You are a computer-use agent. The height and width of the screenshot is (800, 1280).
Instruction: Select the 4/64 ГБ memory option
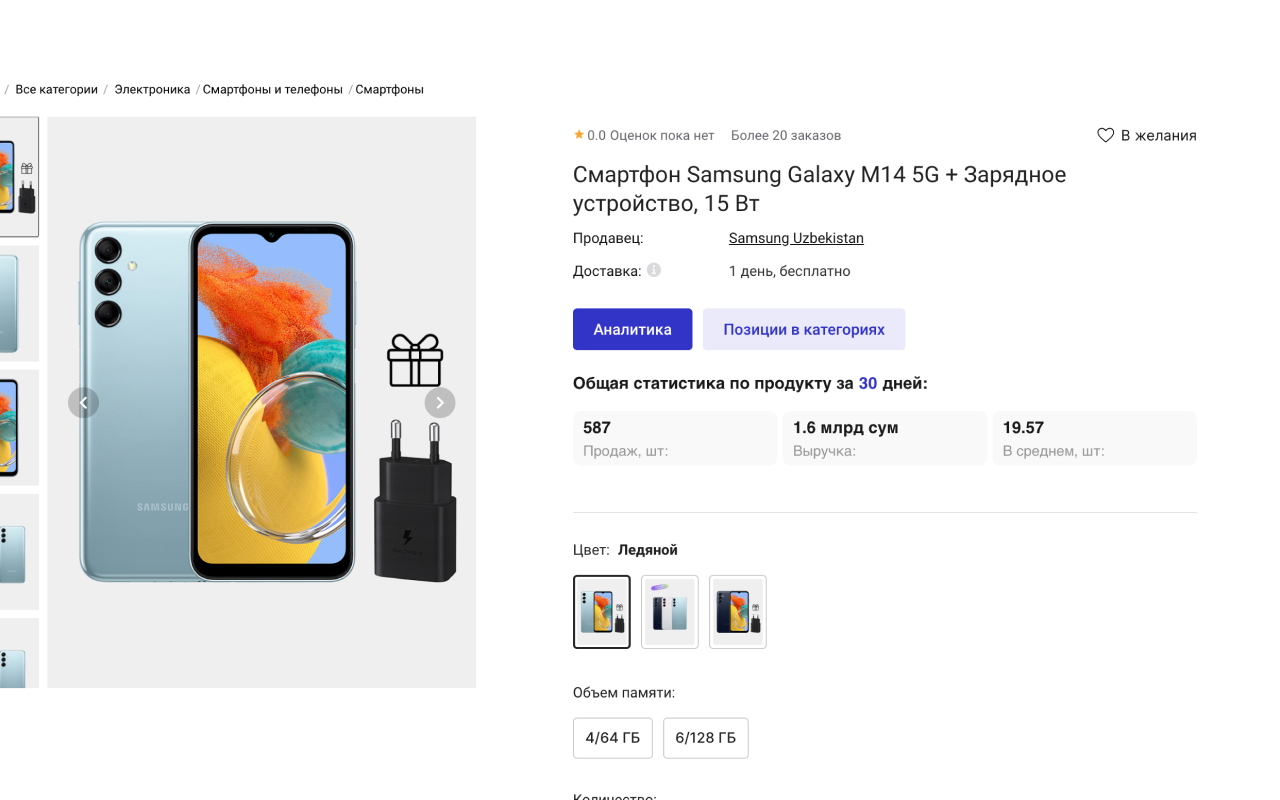613,738
